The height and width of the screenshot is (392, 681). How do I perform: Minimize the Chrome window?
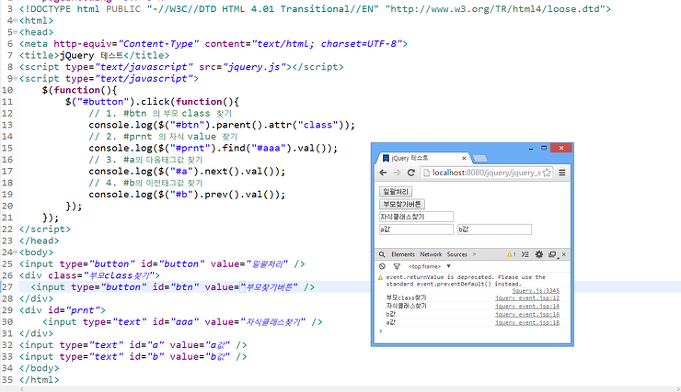point(531,148)
